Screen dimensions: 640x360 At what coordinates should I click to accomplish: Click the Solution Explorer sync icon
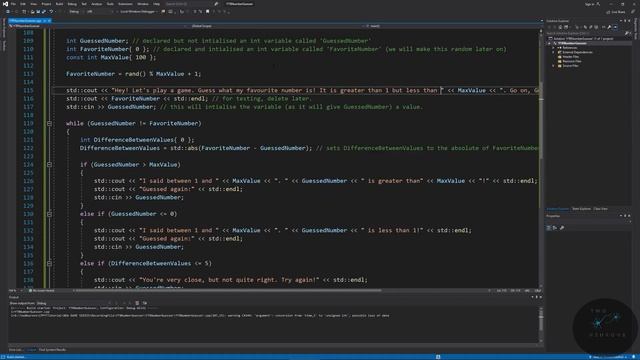pyautogui.click(x=585, y=27)
